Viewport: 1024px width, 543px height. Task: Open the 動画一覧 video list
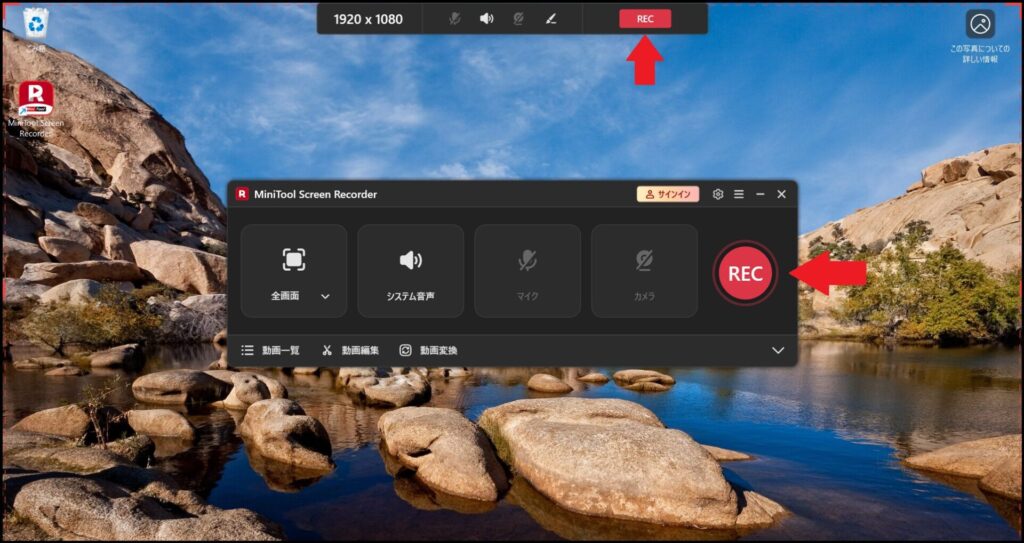click(270, 350)
